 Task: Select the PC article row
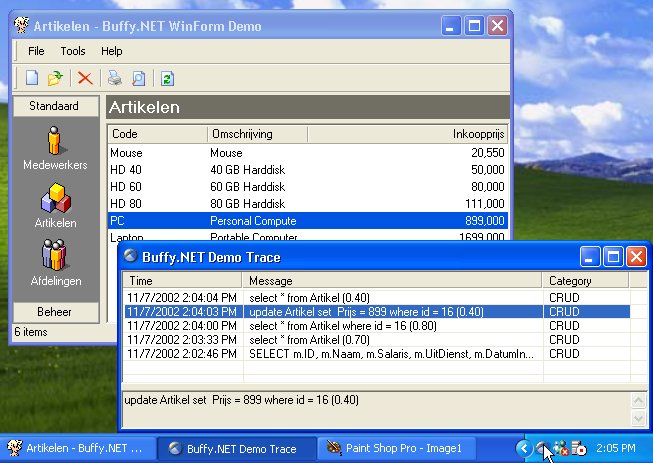(307, 221)
